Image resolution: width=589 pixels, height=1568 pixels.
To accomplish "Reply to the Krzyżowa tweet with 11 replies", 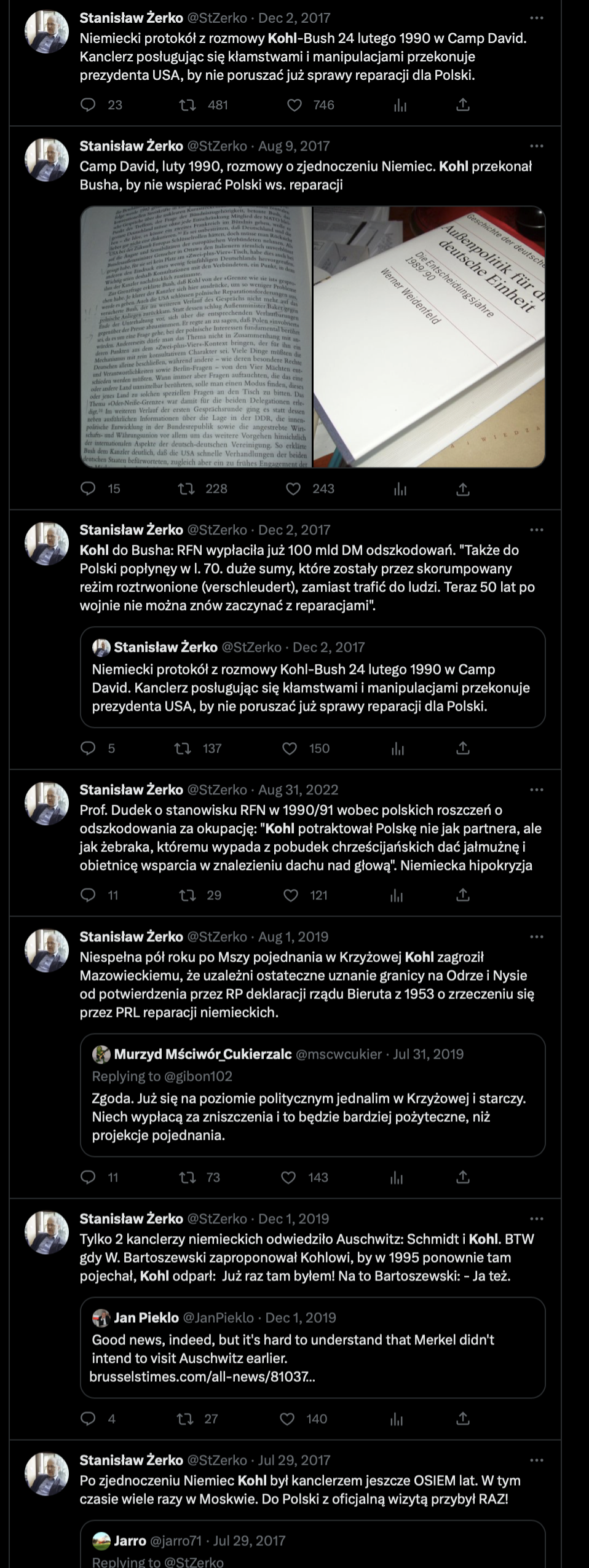I will pos(89,1177).
